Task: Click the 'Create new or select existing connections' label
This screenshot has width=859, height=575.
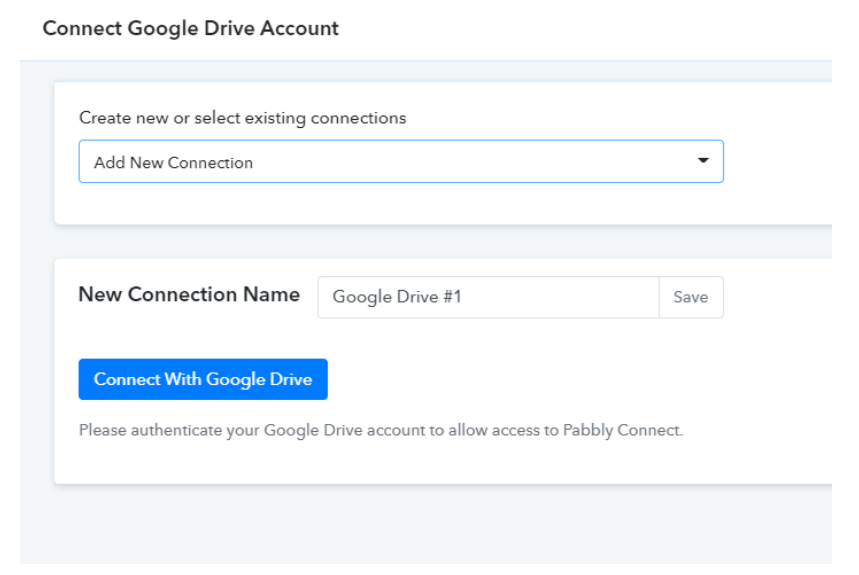Action: pos(242,118)
